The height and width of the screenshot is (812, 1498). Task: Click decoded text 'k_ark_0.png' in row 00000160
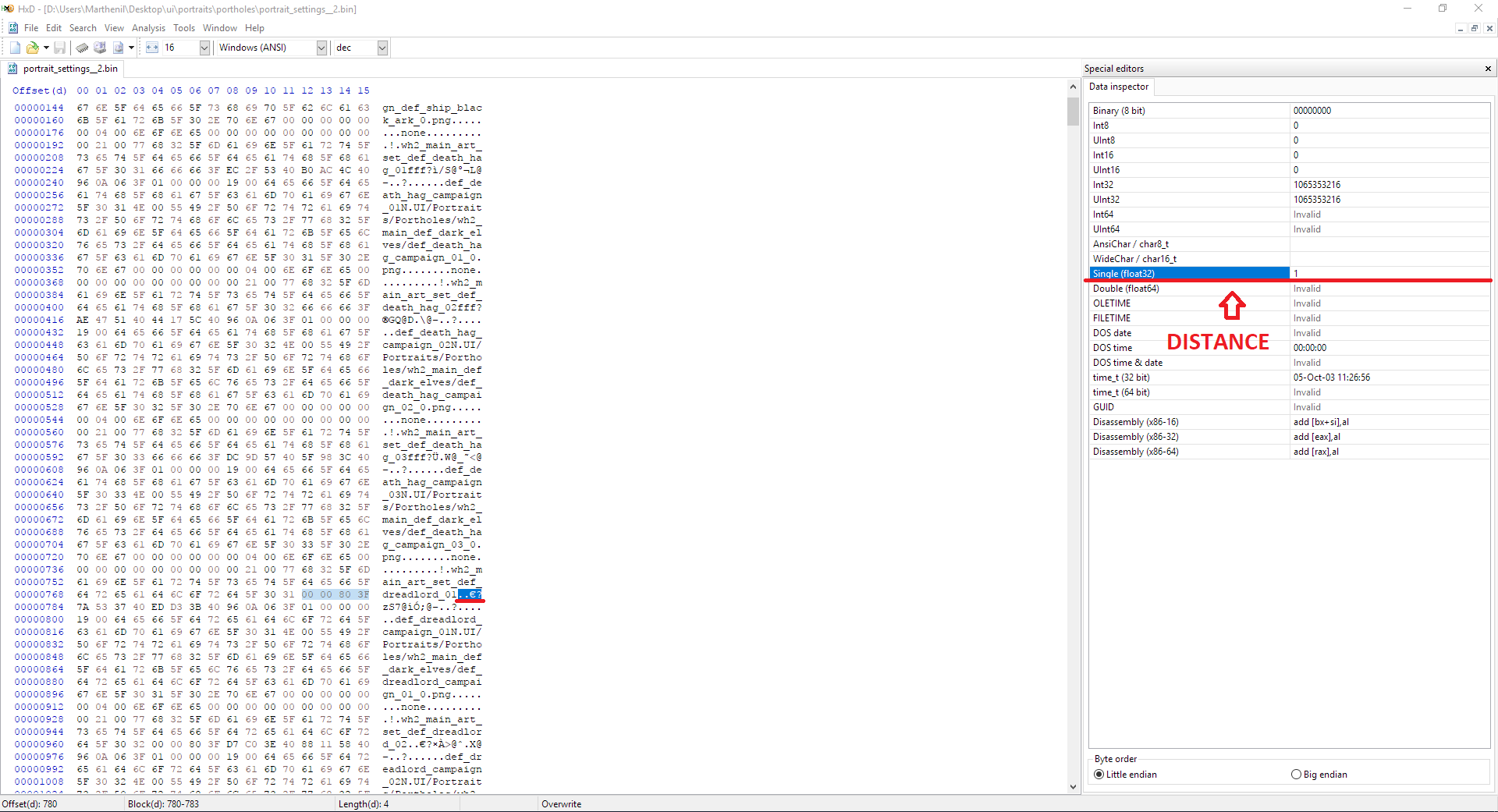click(x=417, y=120)
